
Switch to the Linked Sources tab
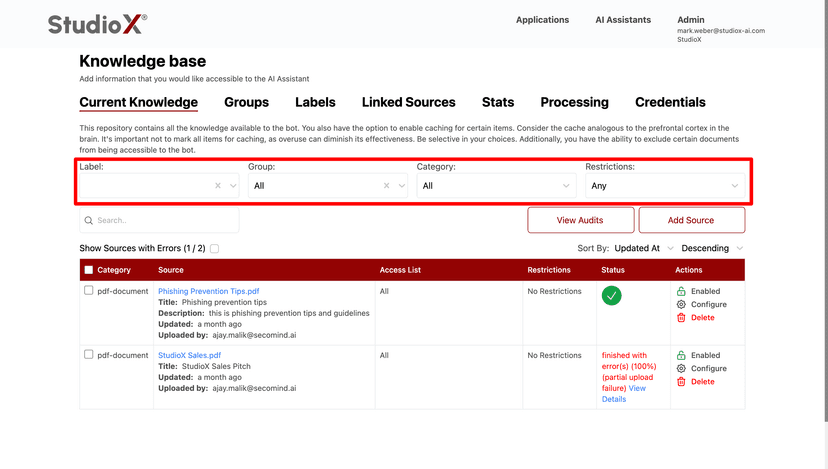[x=408, y=102]
